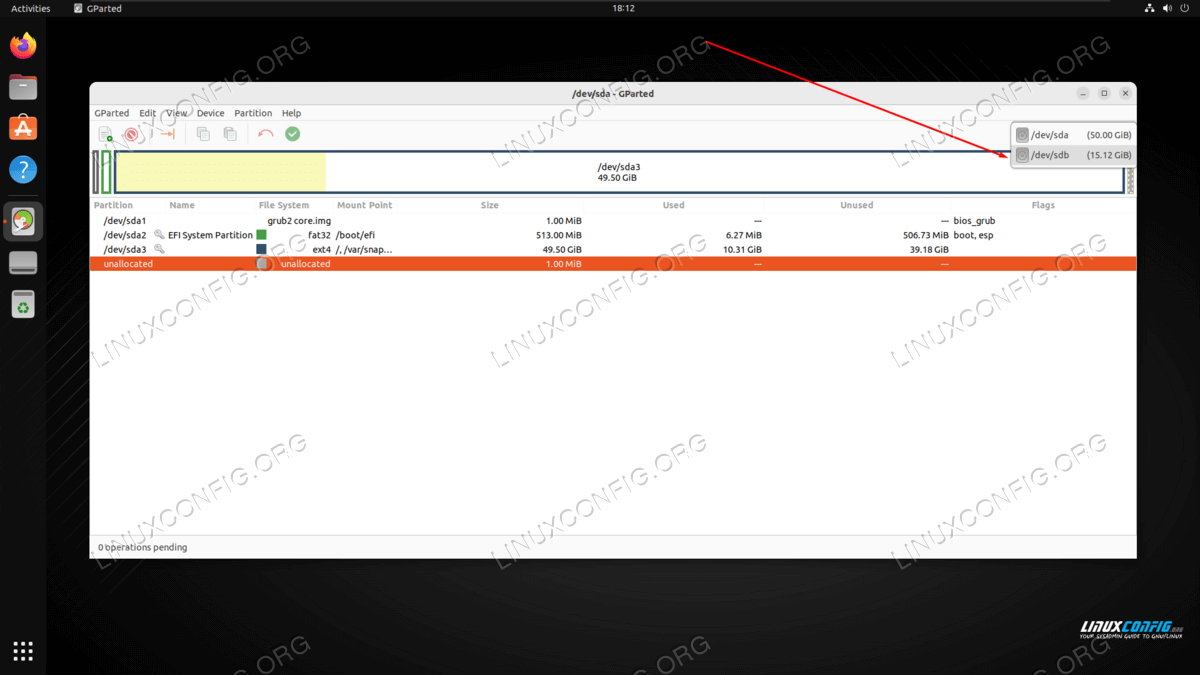Sort by the Used column header

click(674, 205)
